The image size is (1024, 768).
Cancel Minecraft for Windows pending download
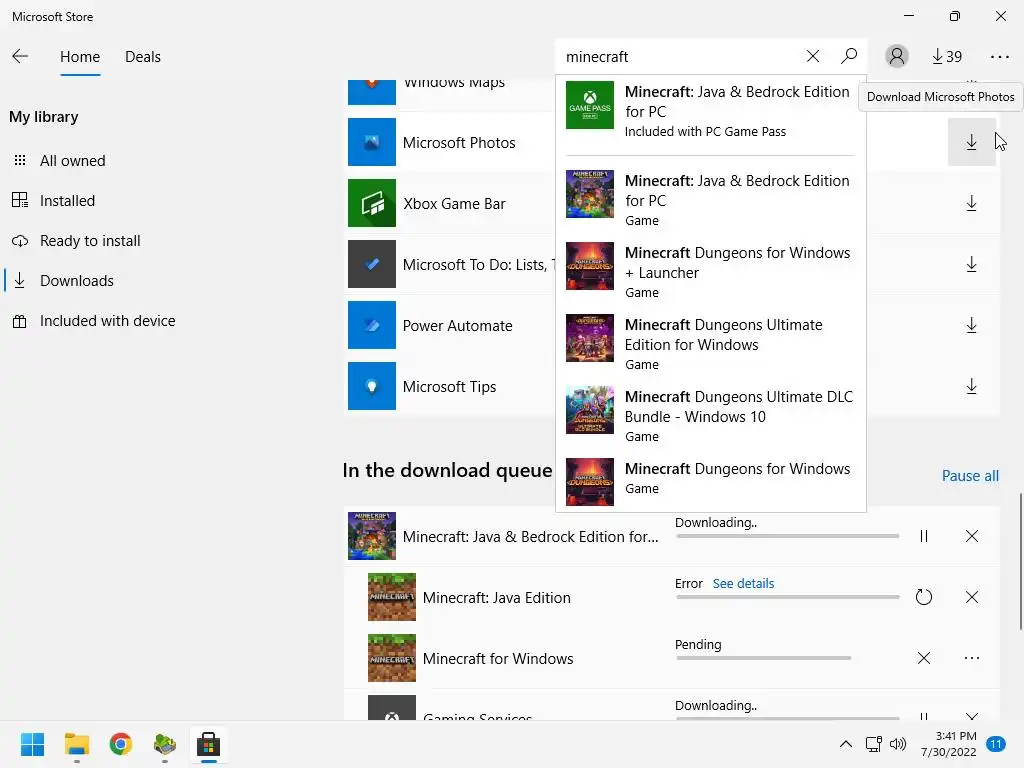coord(923,658)
